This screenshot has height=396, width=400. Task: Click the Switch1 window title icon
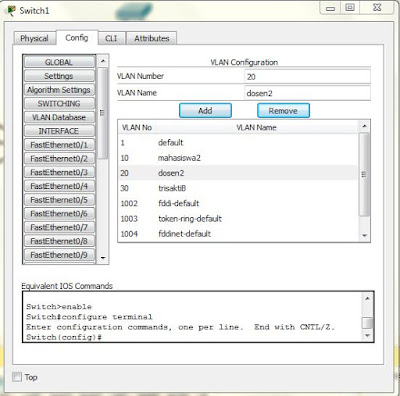(x=11, y=11)
